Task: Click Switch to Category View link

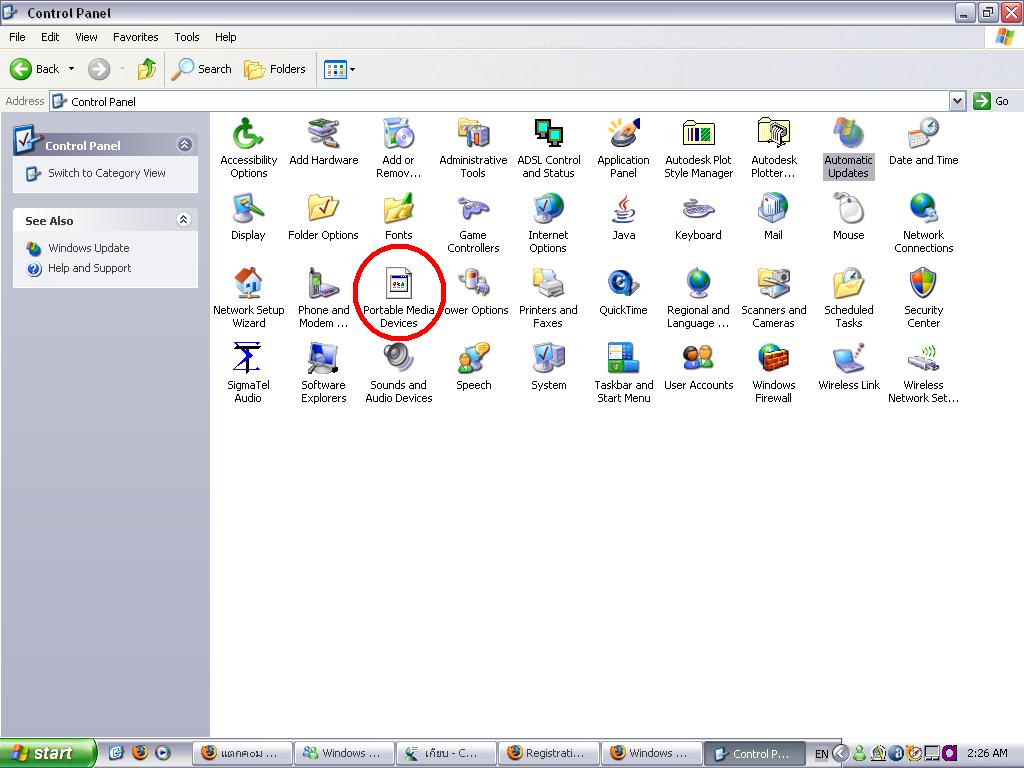Action: pyautogui.click(x=106, y=173)
